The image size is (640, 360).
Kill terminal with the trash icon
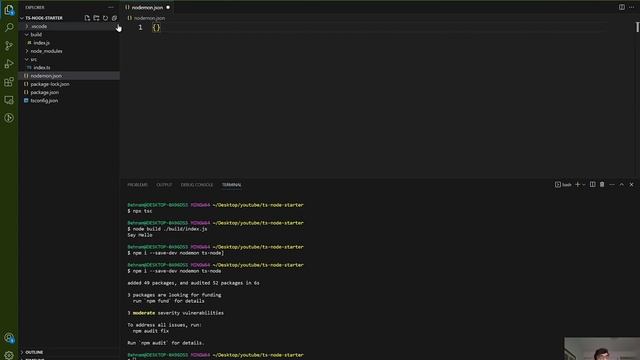coord(602,185)
